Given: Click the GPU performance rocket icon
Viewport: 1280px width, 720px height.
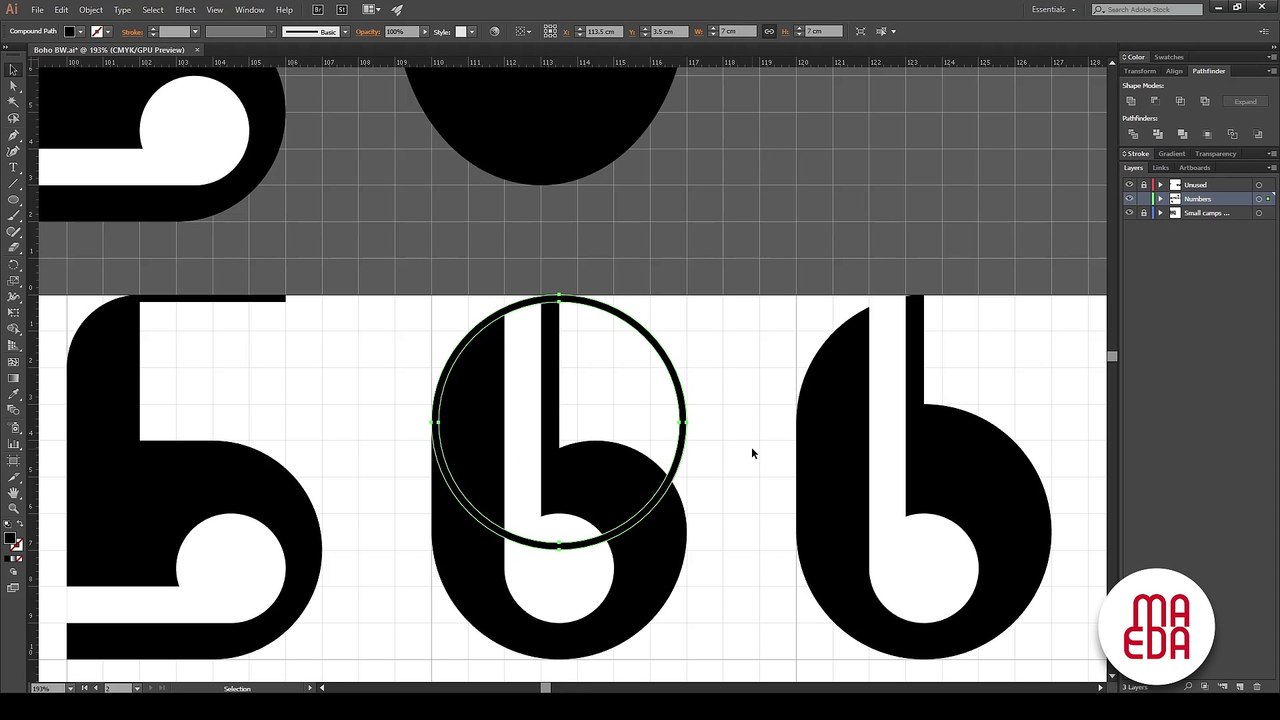Looking at the screenshot, I should (397, 10).
